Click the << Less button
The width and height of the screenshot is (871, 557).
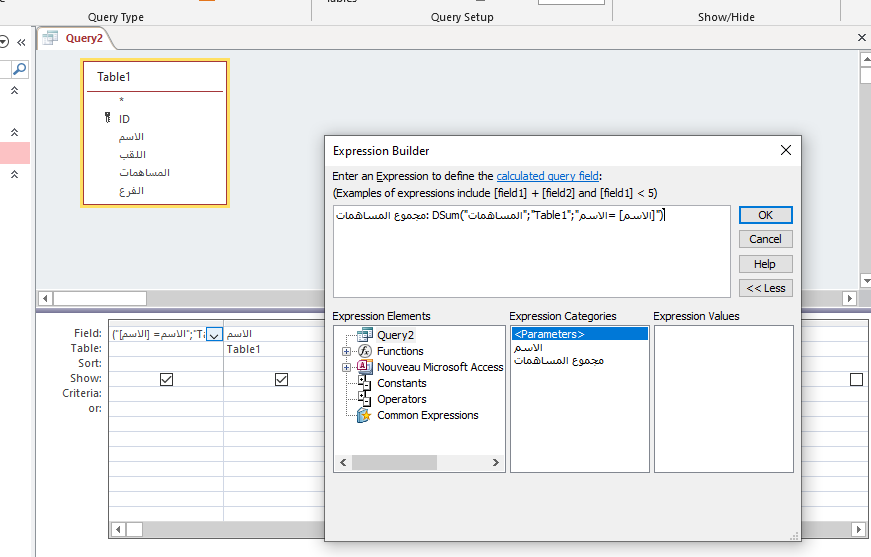(765, 288)
